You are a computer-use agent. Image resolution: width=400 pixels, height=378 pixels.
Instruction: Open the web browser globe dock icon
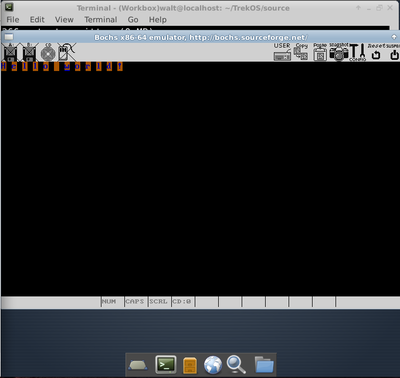[213, 365]
